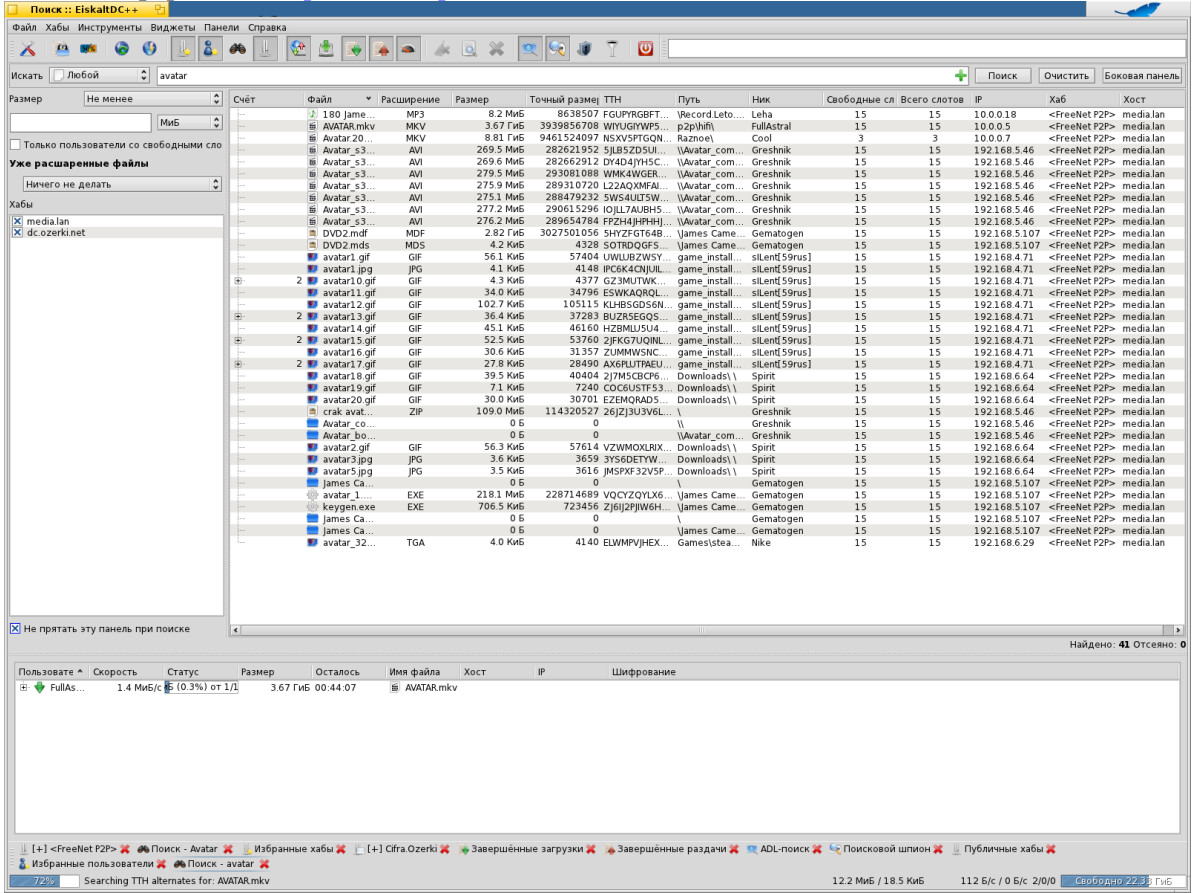Toggle 'Только пользователи со свободными' checkbox
Image resolution: width=1196 pixels, height=893 pixels.
(15, 145)
